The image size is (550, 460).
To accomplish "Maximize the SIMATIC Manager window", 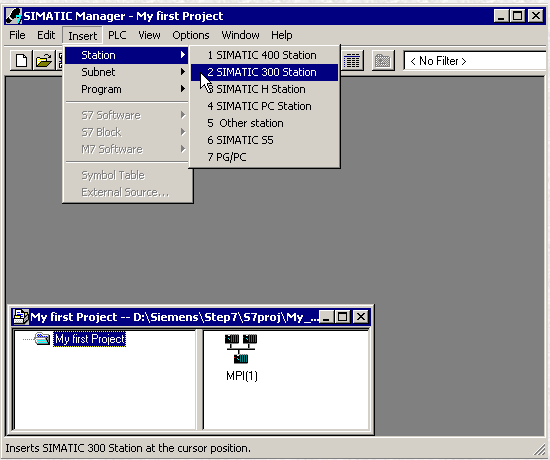I will pos(518,16).
